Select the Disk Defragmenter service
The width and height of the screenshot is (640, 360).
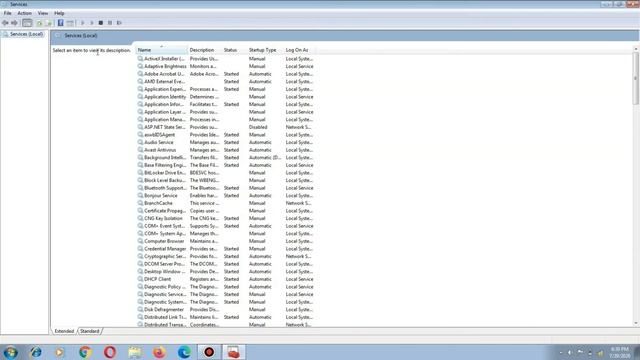pyautogui.click(x=225, y=309)
